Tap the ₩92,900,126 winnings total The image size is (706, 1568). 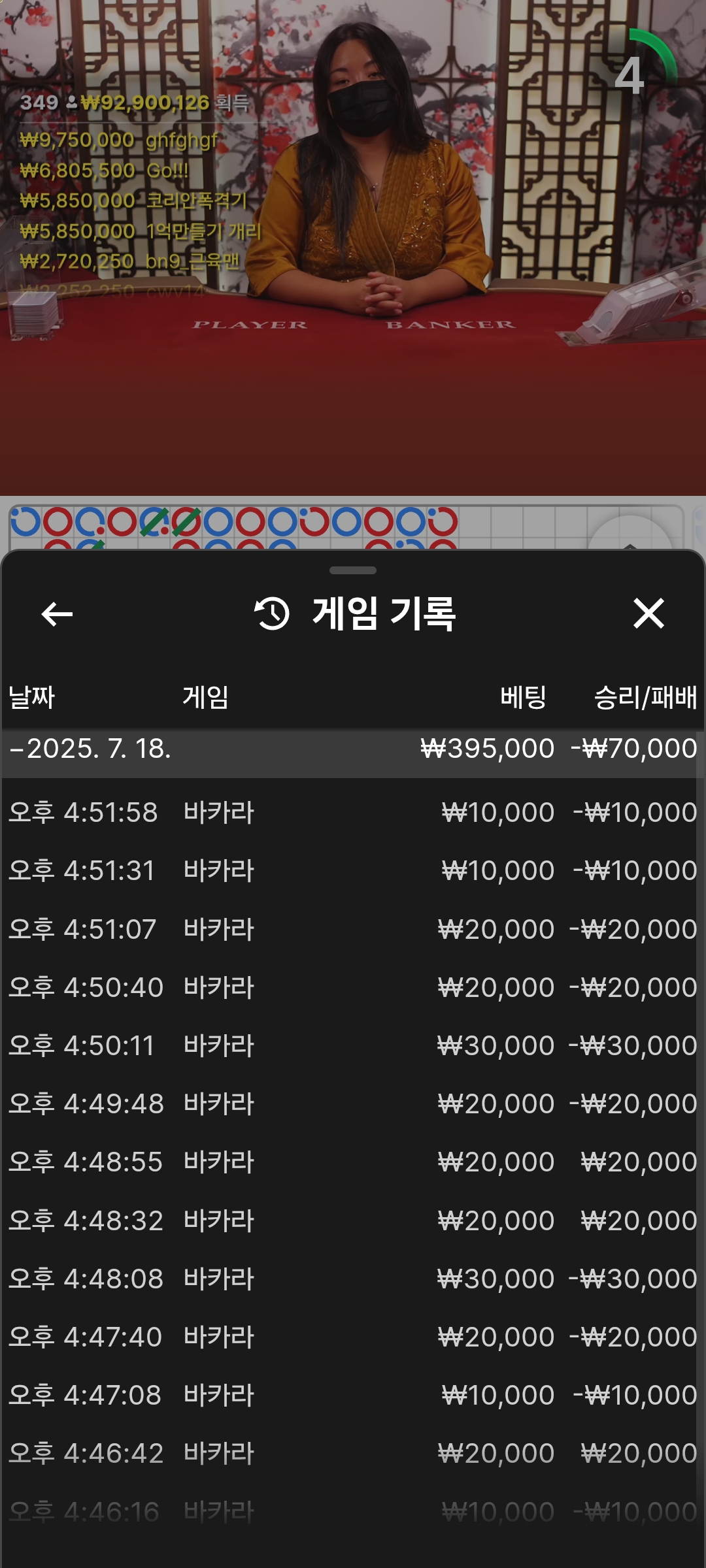145,103
